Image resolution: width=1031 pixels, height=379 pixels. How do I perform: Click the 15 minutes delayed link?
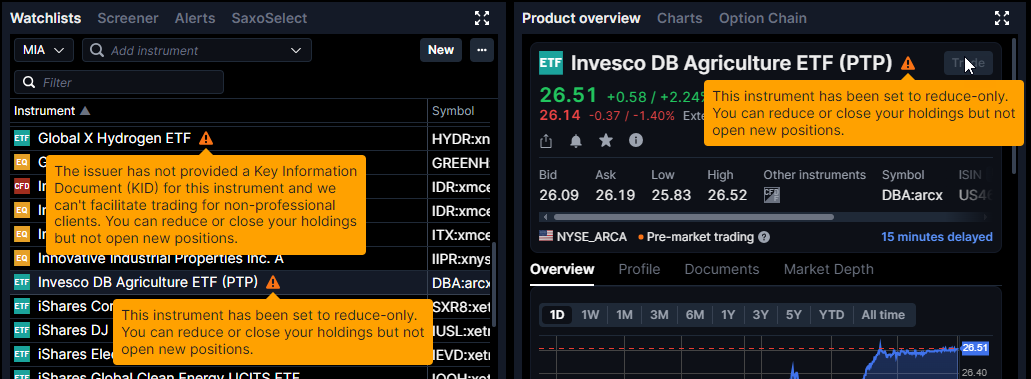[937, 237]
